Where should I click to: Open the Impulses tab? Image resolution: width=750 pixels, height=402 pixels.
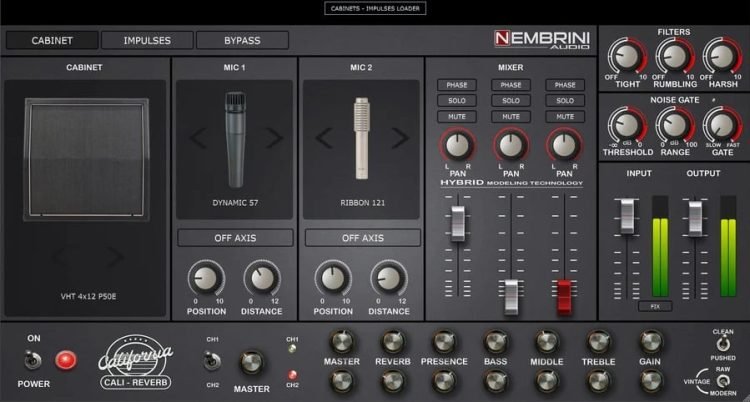coord(147,40)
